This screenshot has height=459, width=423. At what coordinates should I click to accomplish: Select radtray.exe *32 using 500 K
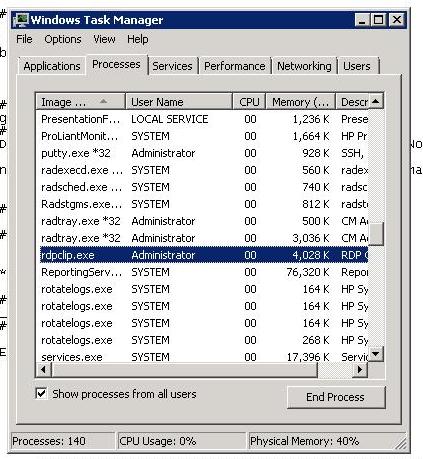pos(204,221)
